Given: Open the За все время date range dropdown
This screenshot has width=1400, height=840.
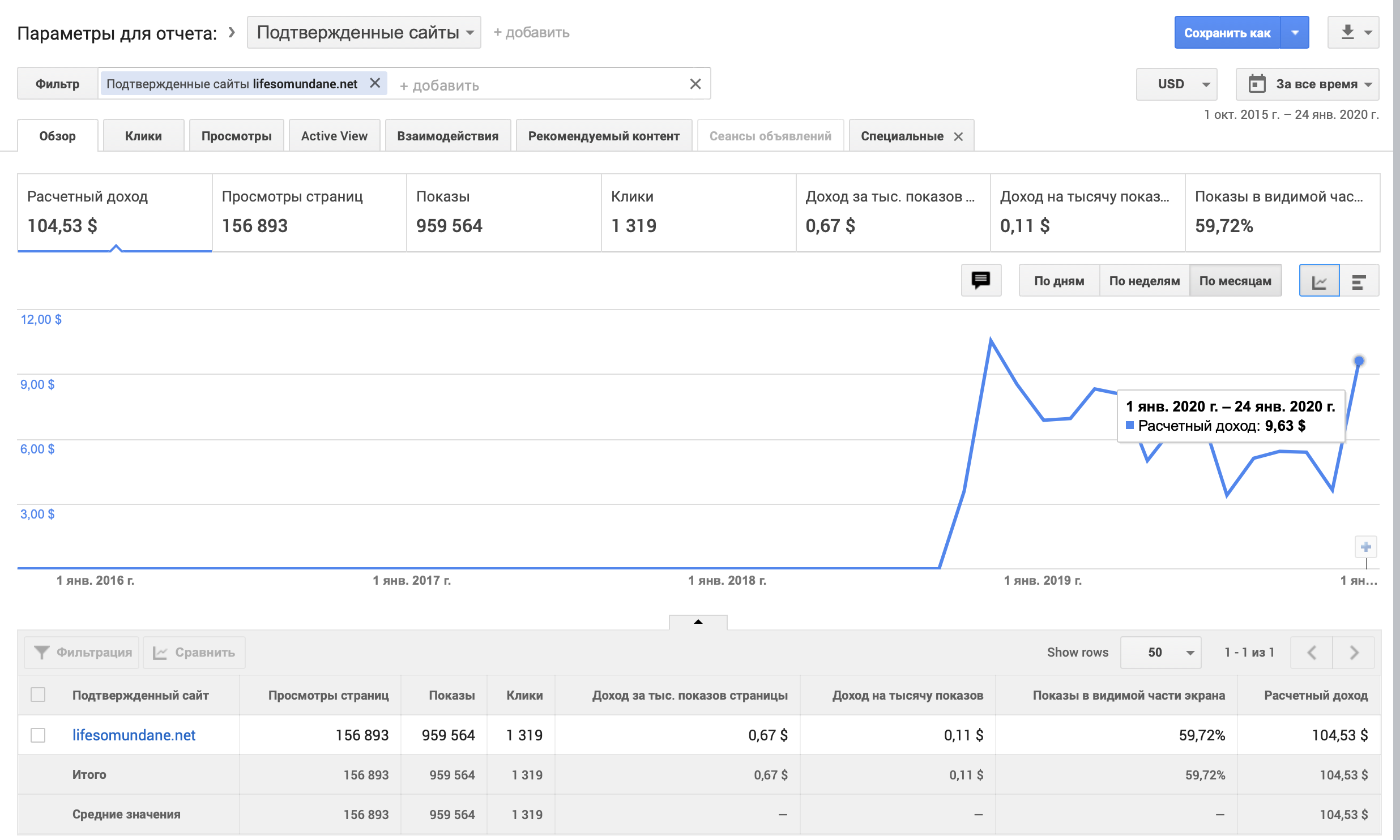Looking at the screenshot, I should (x=1307, y=84).
